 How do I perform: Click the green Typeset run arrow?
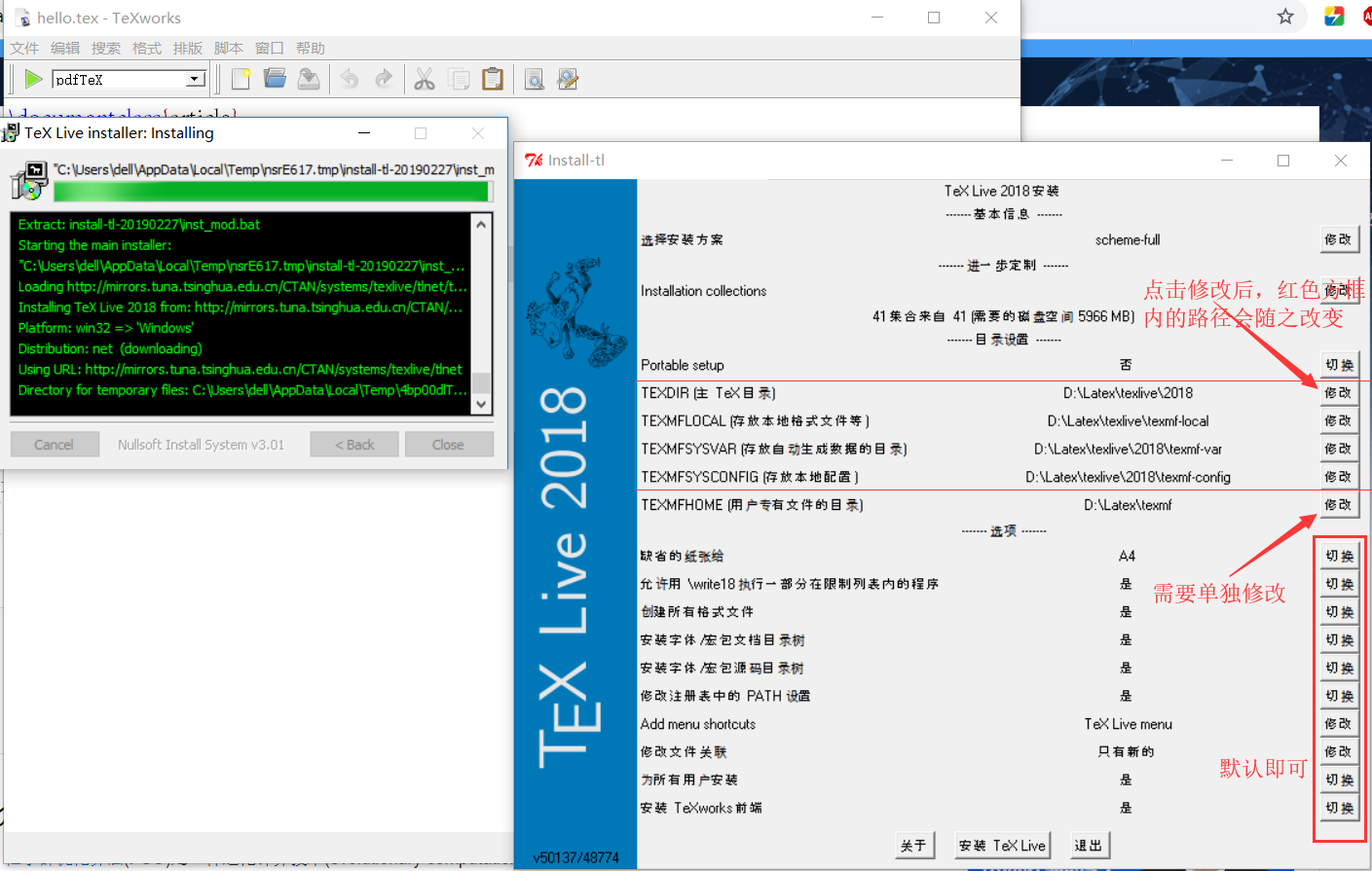point(33,78)
